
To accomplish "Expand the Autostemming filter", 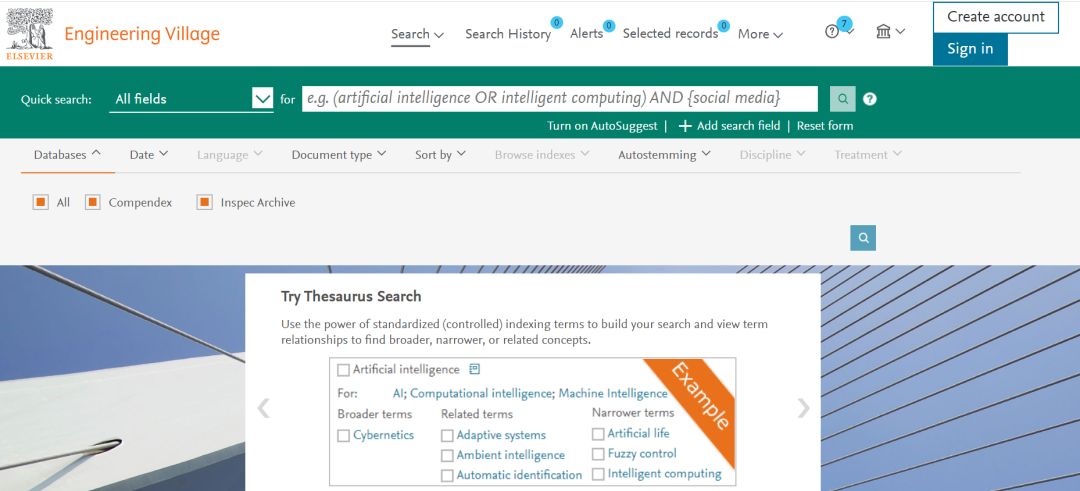I will 664,155.
